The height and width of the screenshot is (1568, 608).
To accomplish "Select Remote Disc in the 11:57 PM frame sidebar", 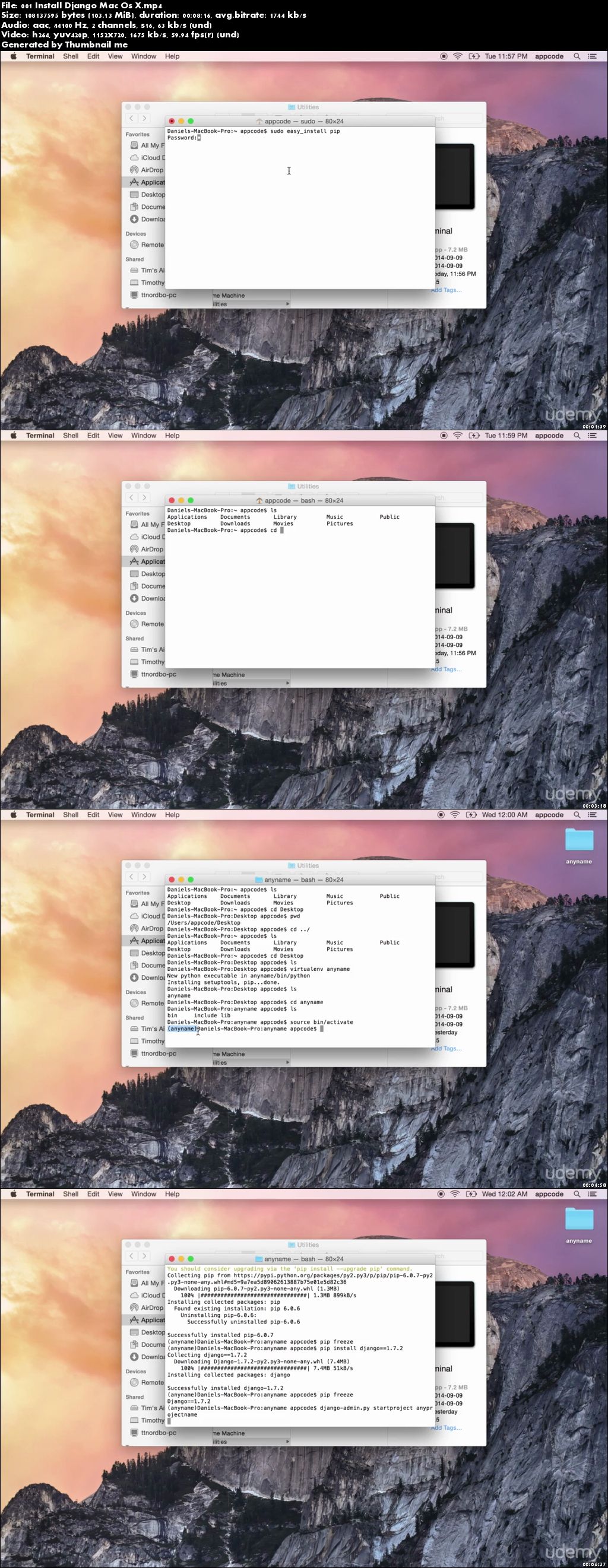I will click(147, 245).
